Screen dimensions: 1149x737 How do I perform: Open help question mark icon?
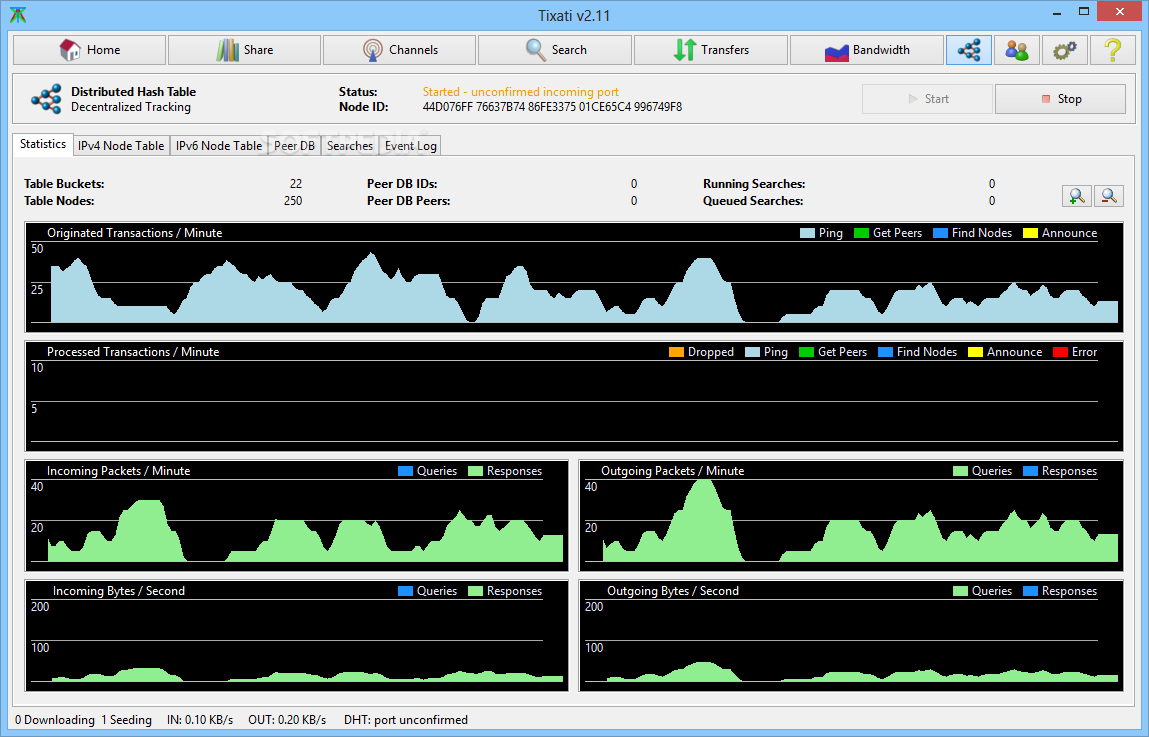(1112, 50)
